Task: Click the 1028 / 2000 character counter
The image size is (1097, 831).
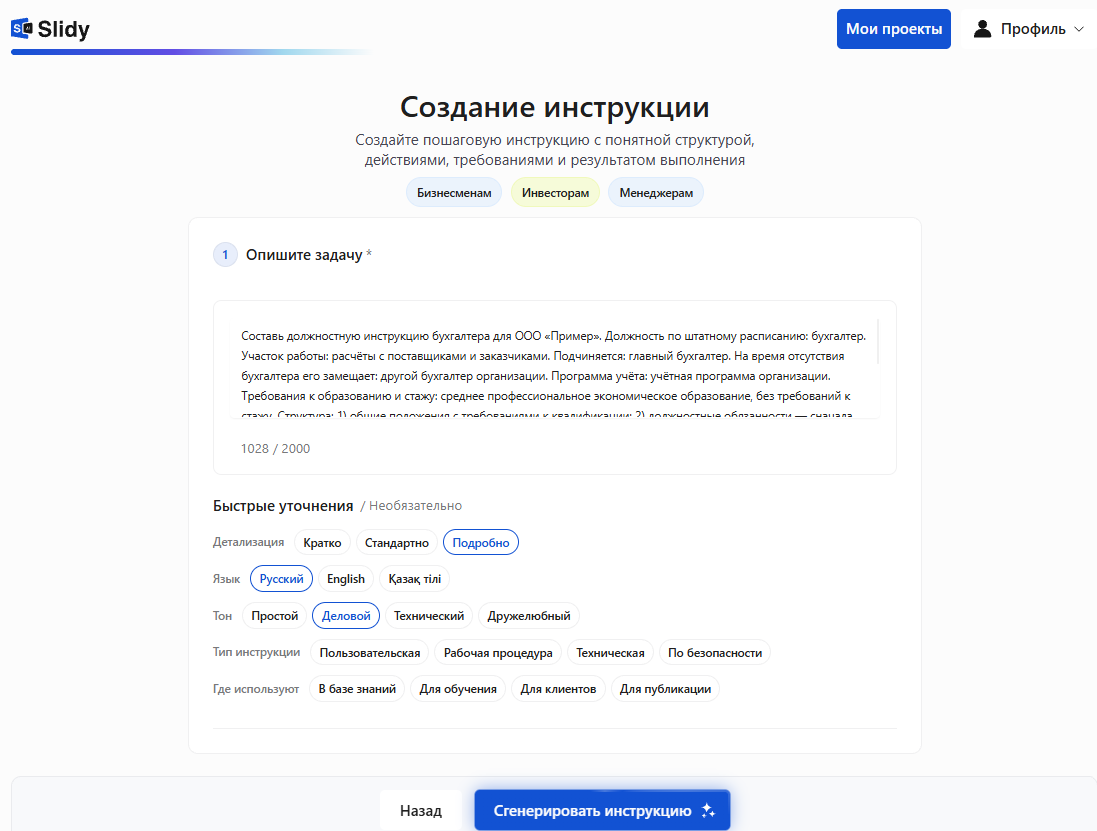Action: click(276, 448)
